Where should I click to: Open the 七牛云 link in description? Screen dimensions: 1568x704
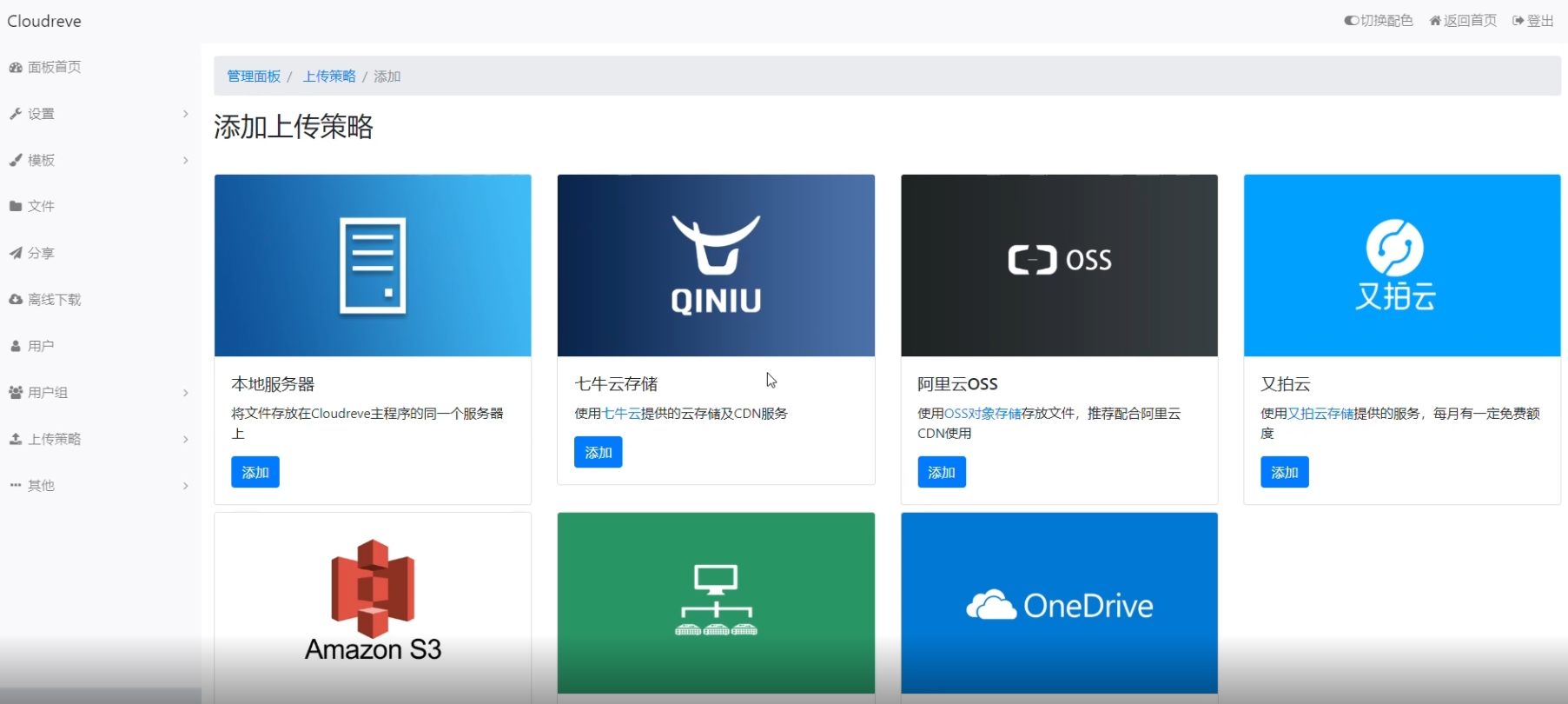(x=622, y=414)
